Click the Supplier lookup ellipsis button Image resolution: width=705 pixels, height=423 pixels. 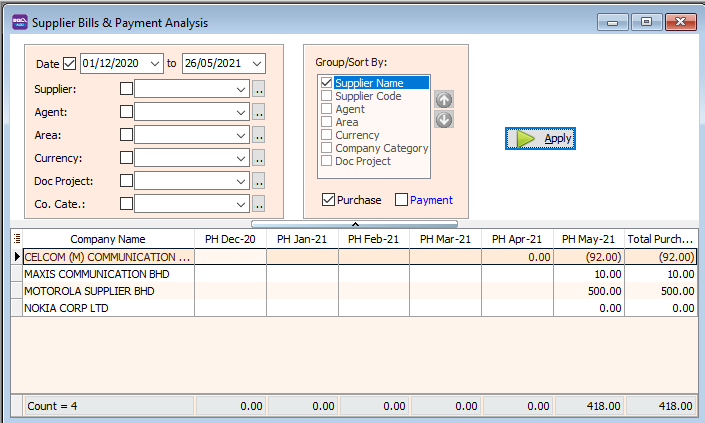[x=258, y=89]
